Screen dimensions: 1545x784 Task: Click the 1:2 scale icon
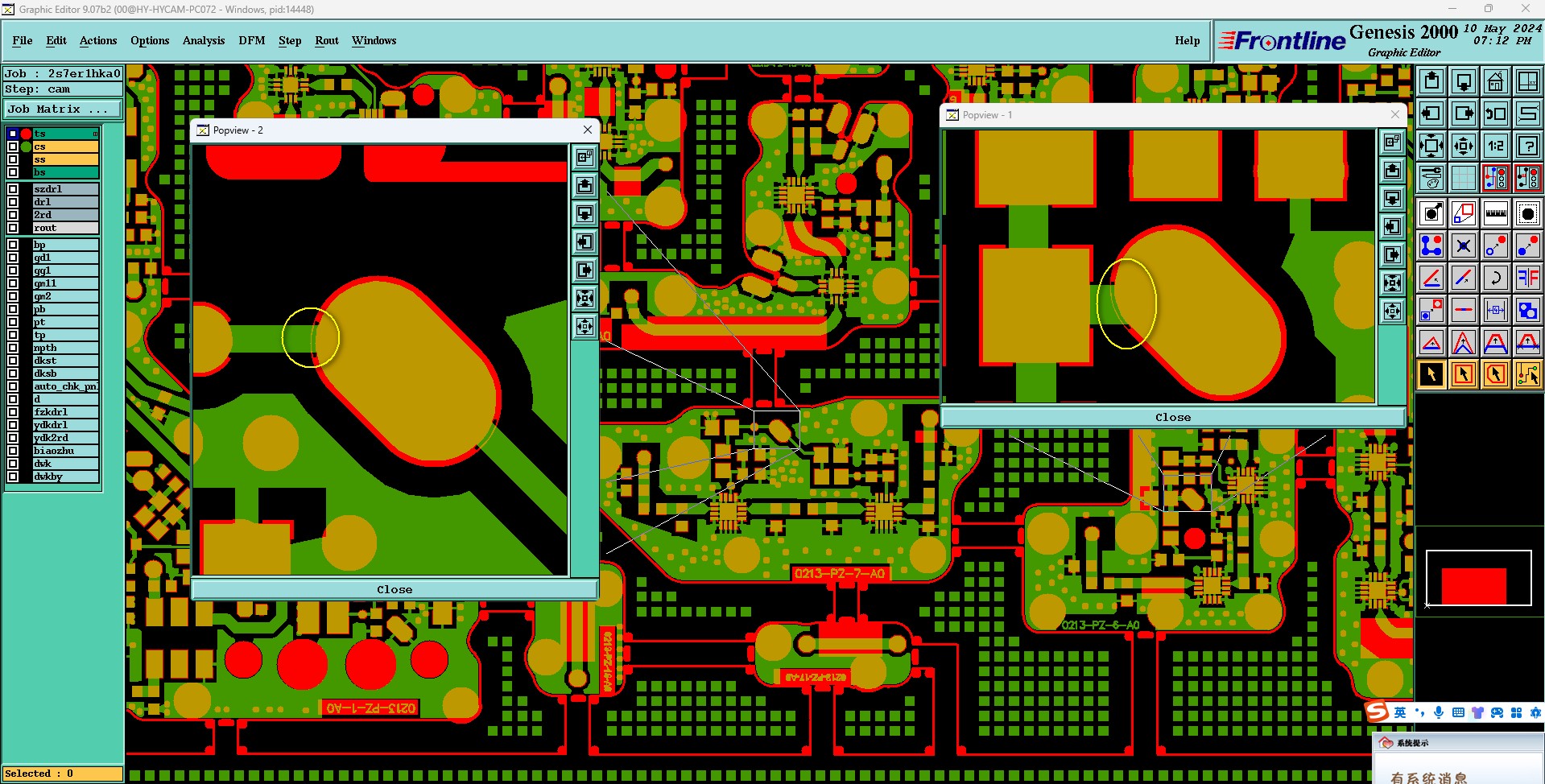(1496, 146)
